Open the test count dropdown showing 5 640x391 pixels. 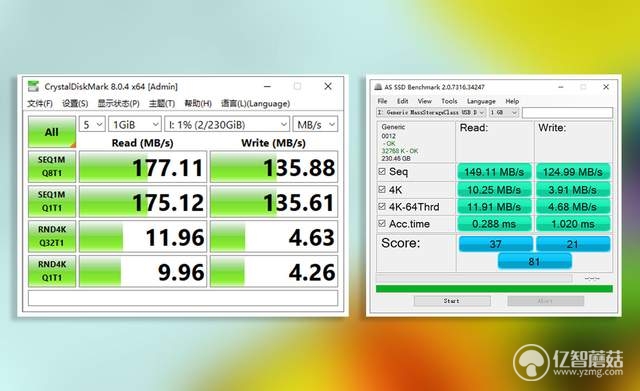pos(92,124)
